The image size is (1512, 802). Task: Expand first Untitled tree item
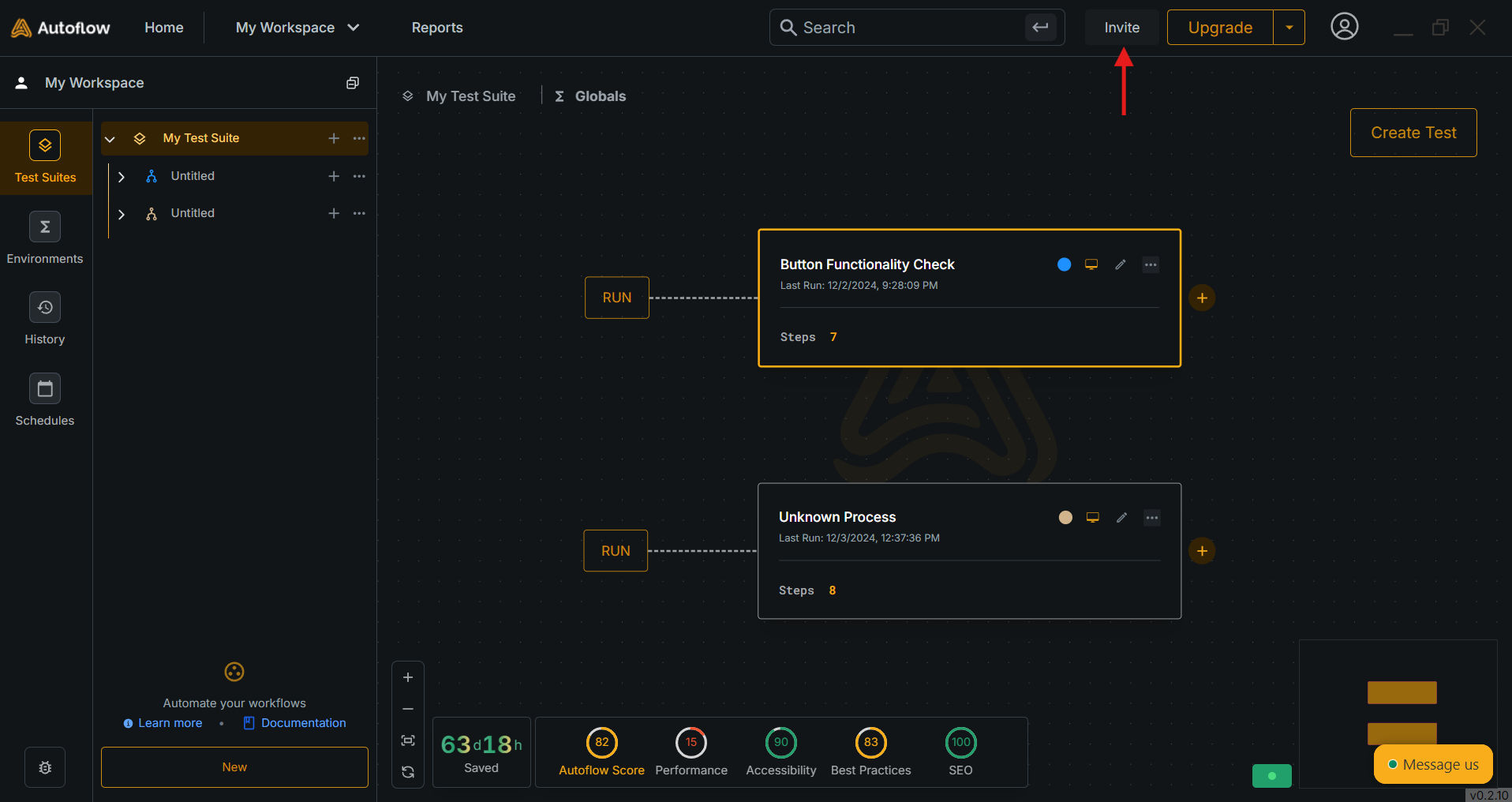(122, 177)
